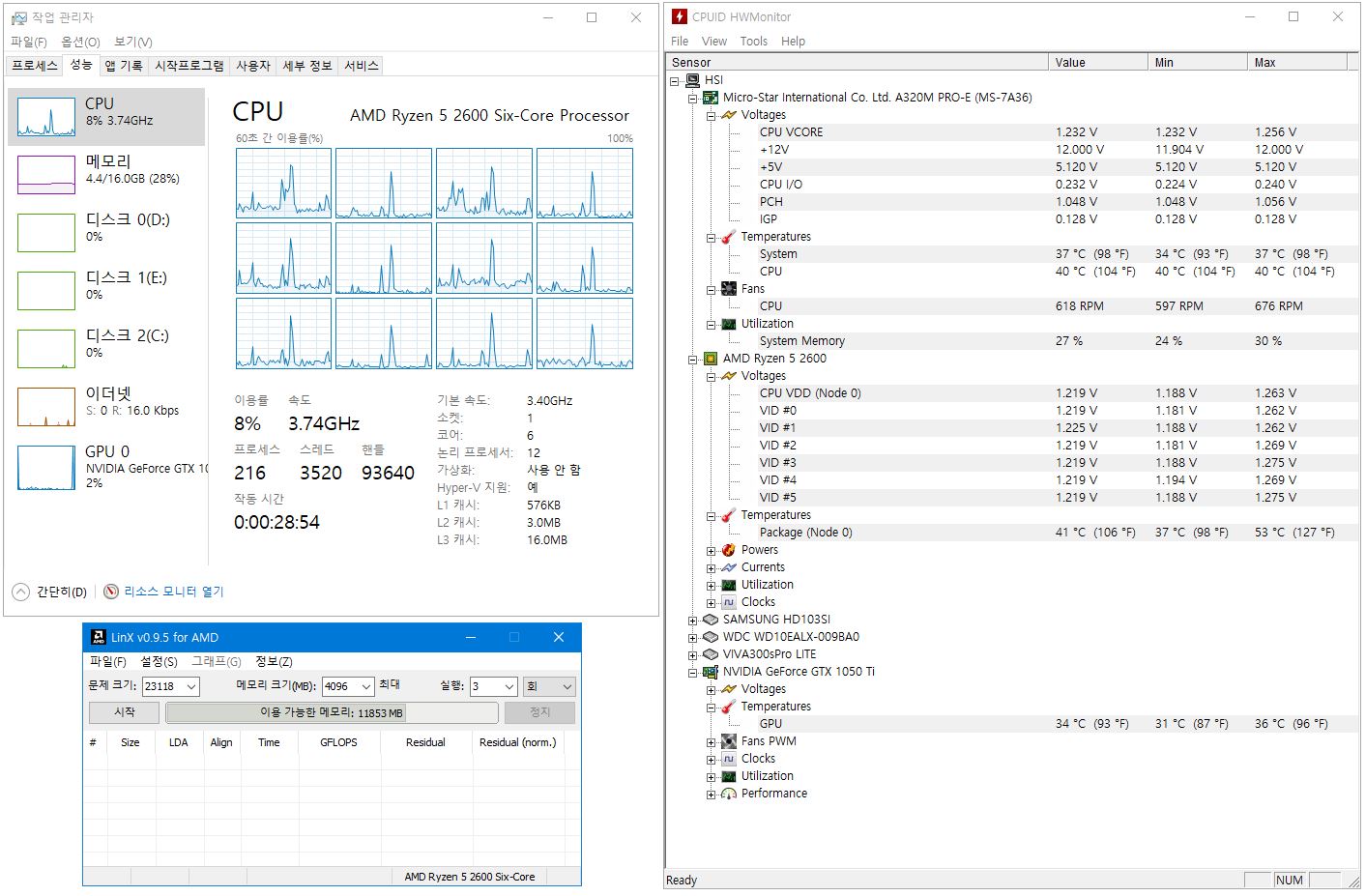Click the WDC WD10EALX drive icon
This screenshot has width=1366, height=896.
(711, 637)
